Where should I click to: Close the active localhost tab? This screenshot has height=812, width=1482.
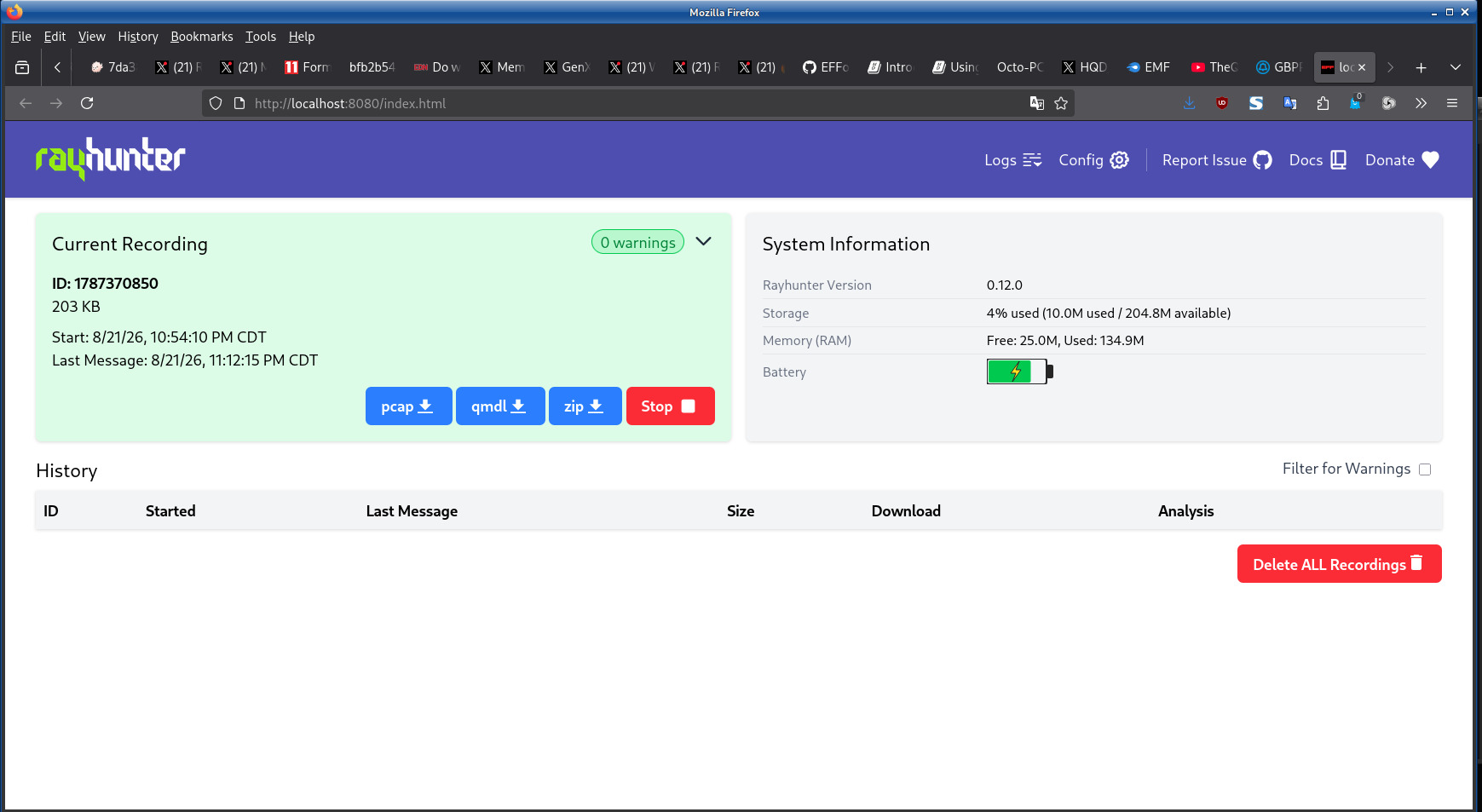[x=1362, y=67]
